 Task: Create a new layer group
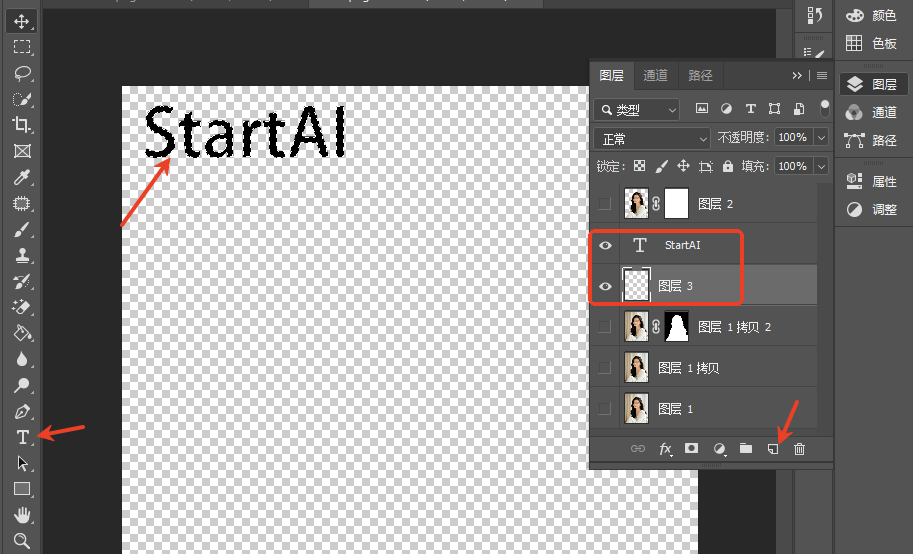coord(746,448)
